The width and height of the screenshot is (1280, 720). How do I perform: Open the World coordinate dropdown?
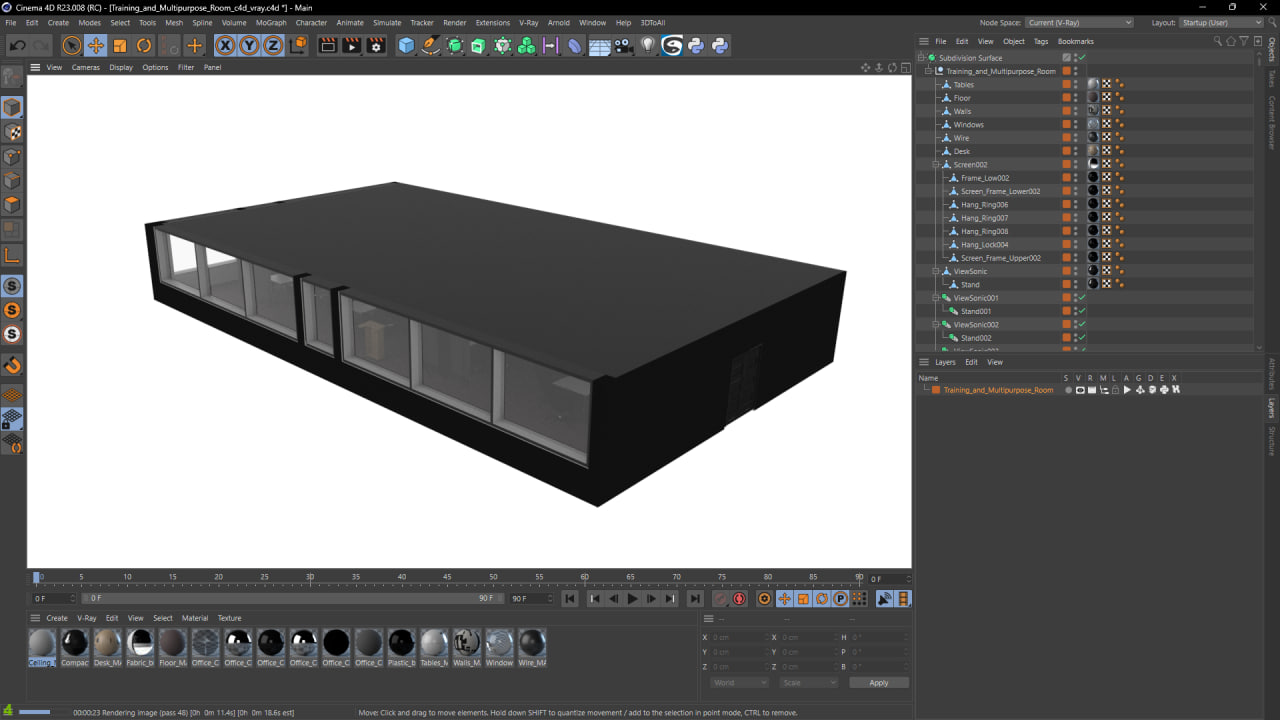pos(740,682)
